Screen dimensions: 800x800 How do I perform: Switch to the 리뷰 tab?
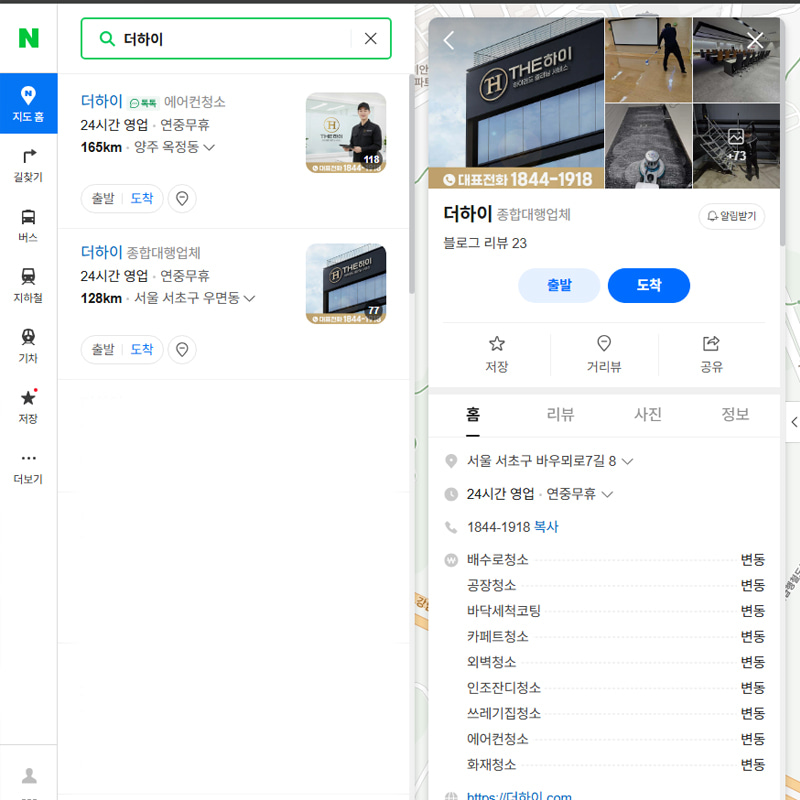click(x=560, y=415)
